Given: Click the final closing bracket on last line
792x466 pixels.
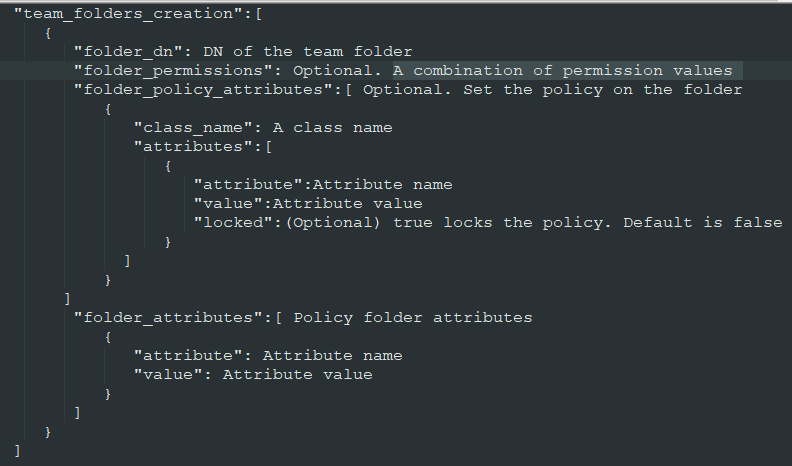Looking at the screenshot, I should (x=18, y=451).
